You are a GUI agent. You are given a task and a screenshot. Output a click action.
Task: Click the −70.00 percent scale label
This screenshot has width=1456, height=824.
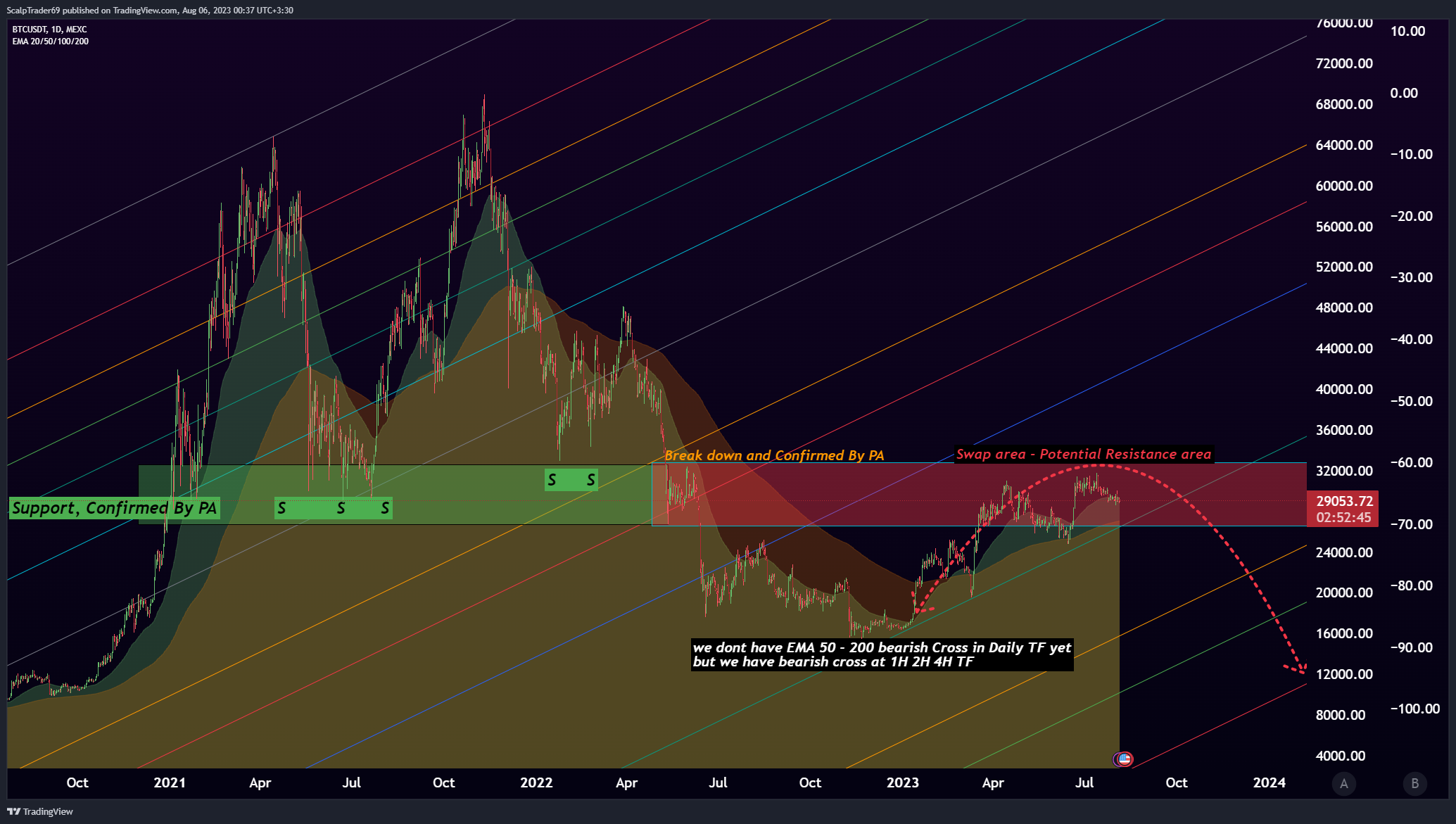1412,524
